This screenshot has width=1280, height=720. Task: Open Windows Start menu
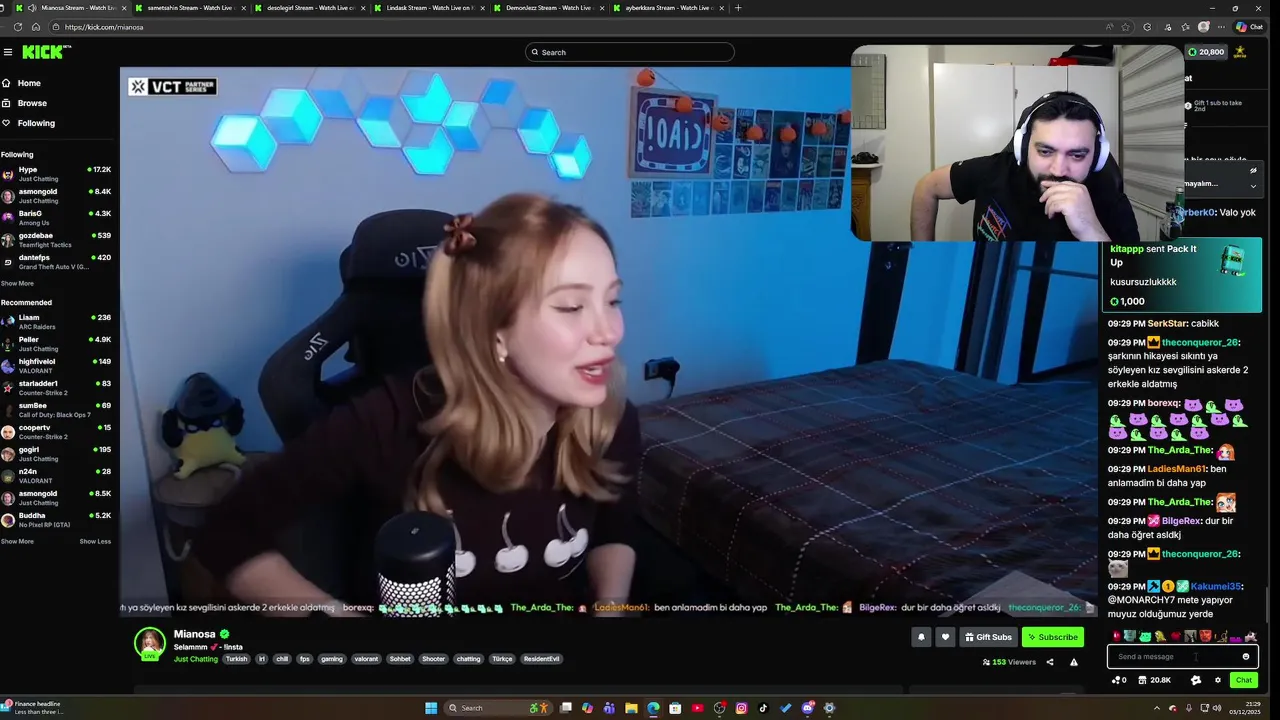431,708
